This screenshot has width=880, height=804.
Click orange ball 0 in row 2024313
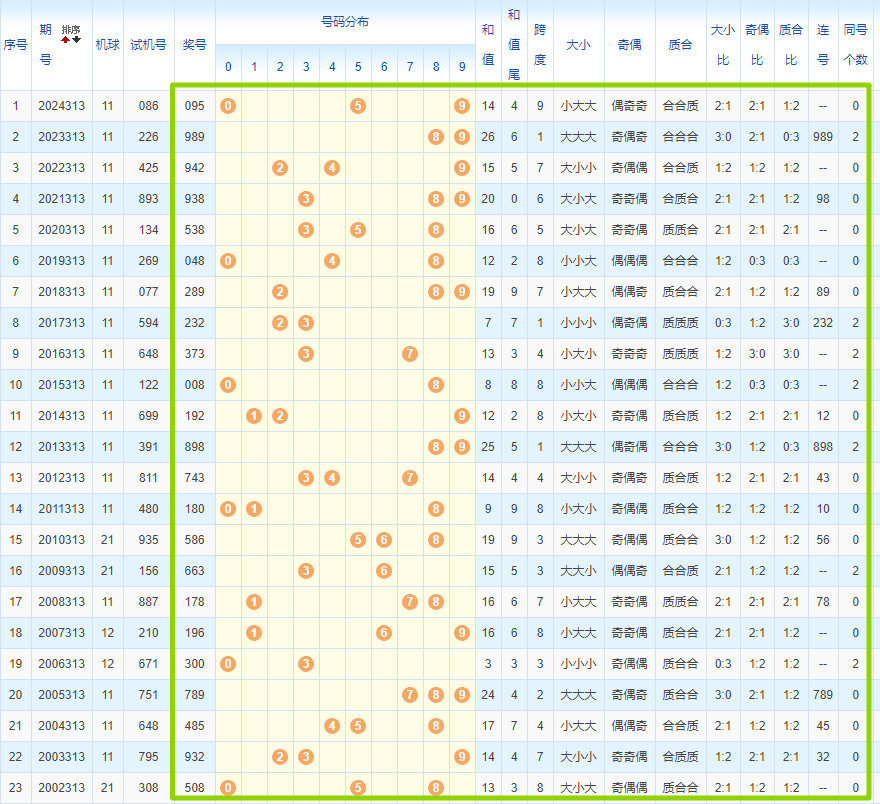click(x=228, y=106)
